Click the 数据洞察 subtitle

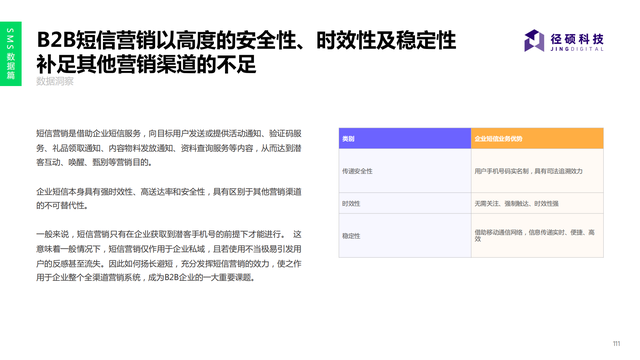55,81
